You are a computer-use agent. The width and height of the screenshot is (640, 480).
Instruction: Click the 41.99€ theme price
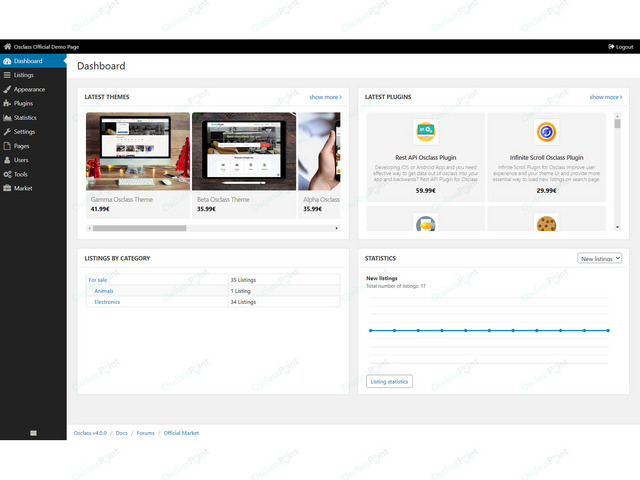[x=100, y=209]
